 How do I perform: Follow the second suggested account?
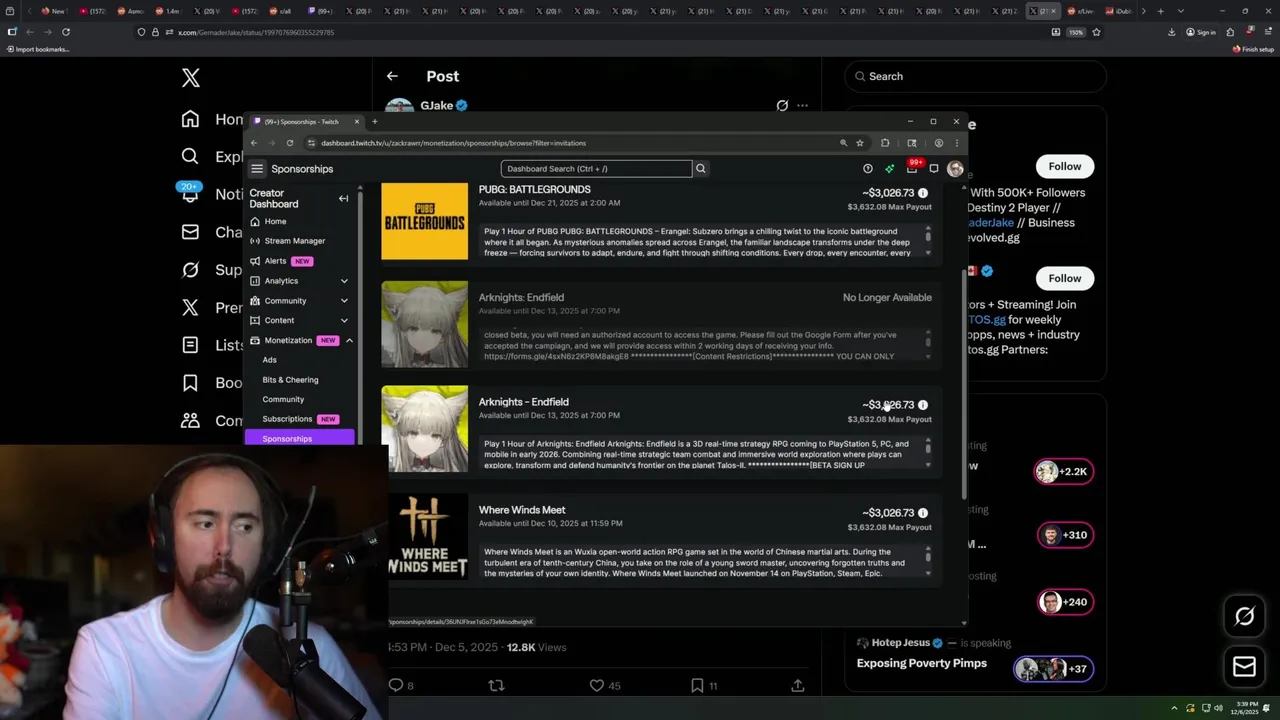[x=1065, y=278]
